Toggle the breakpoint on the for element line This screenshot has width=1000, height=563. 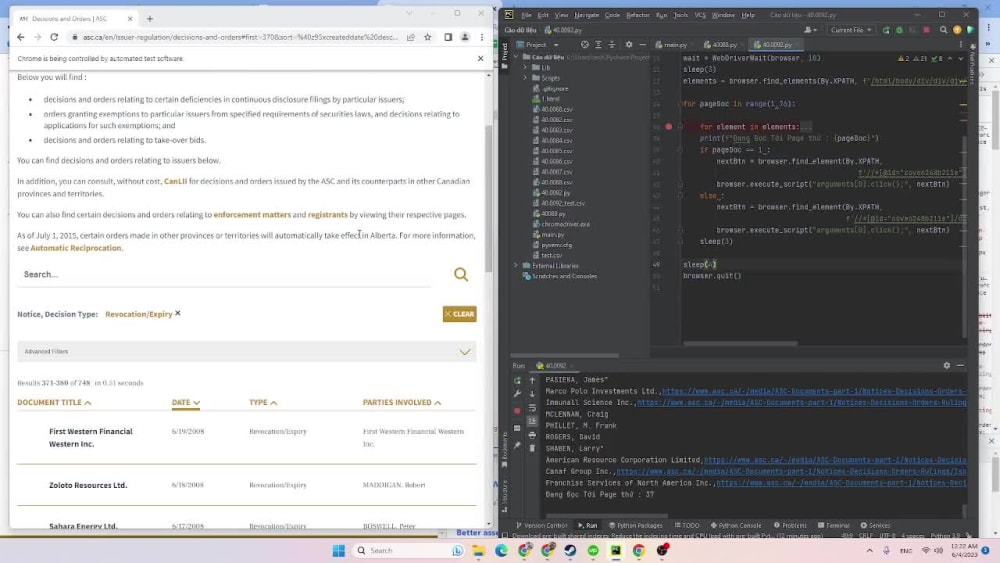(x=668, y=126)
